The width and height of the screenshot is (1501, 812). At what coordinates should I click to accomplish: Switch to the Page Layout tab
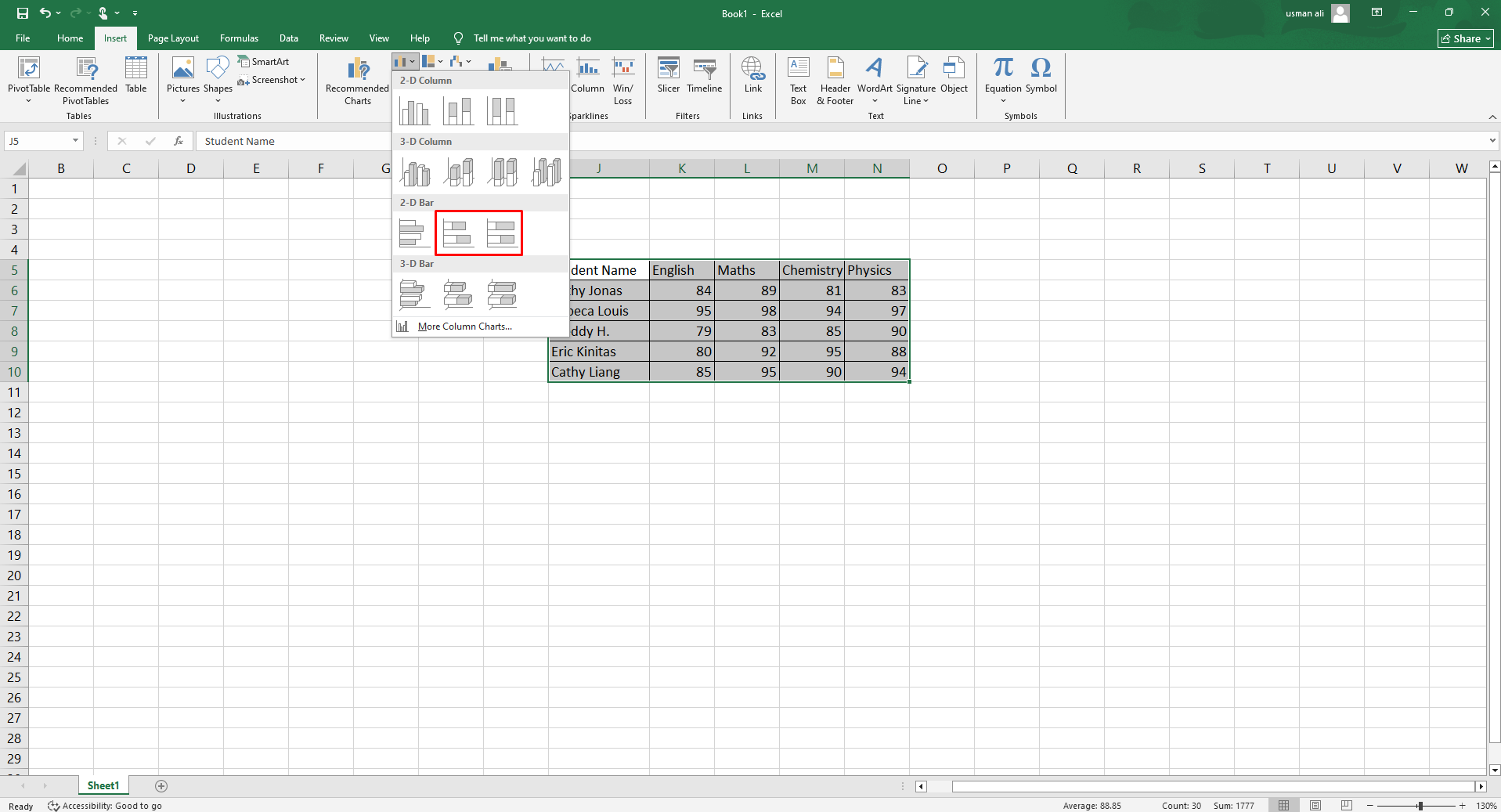tap(173, 38)
